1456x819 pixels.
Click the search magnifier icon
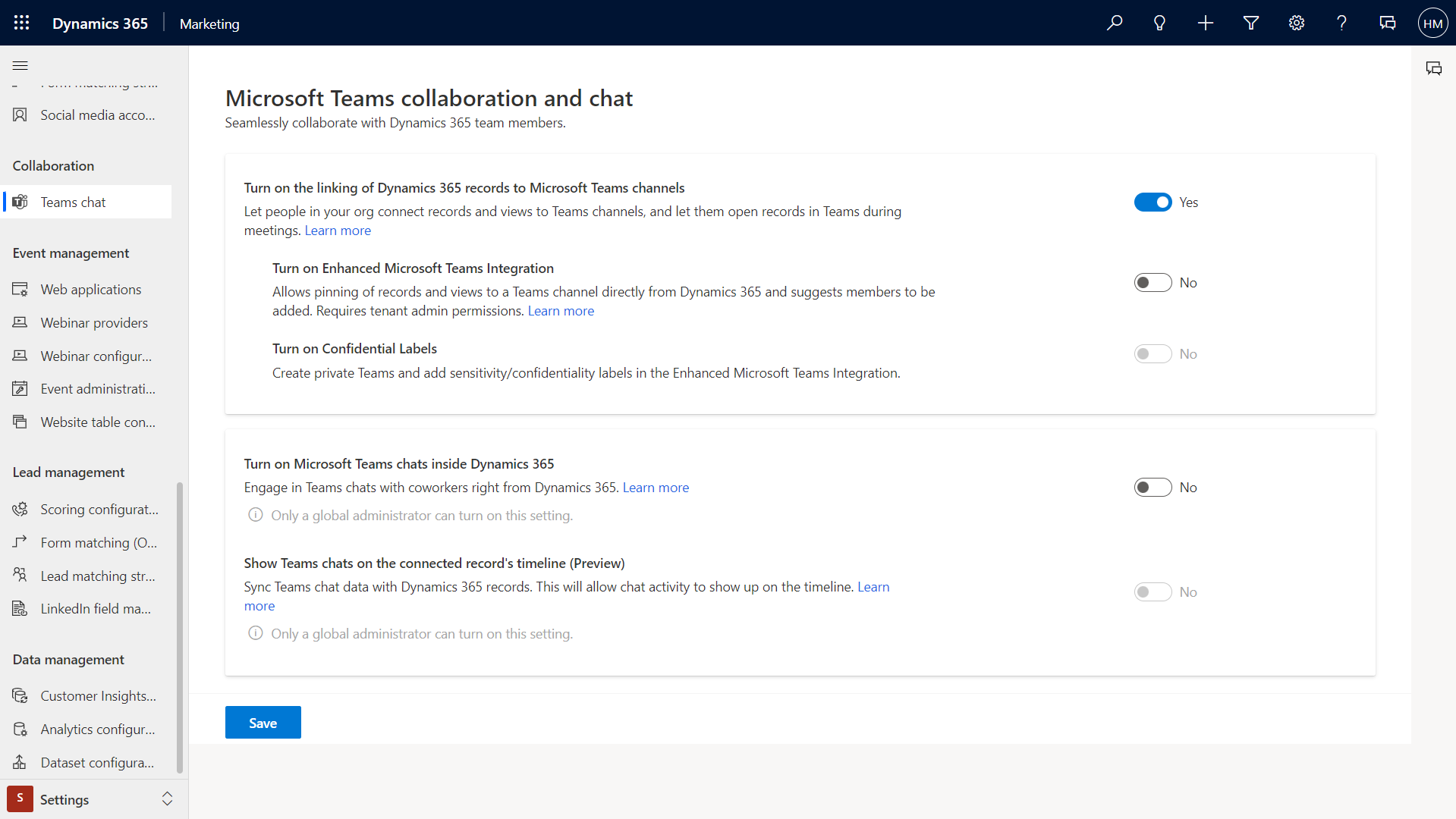(x=1114, y=23)
